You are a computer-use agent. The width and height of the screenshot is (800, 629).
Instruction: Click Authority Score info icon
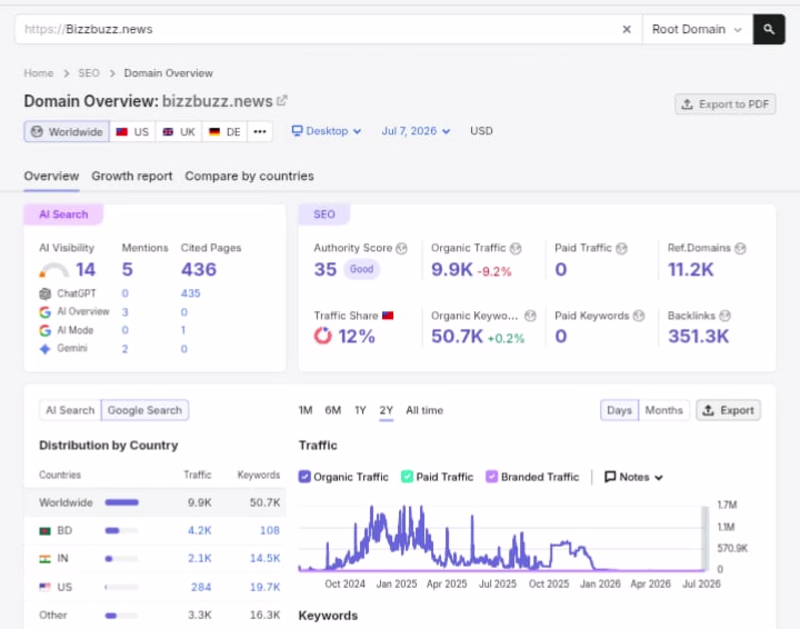402,248
